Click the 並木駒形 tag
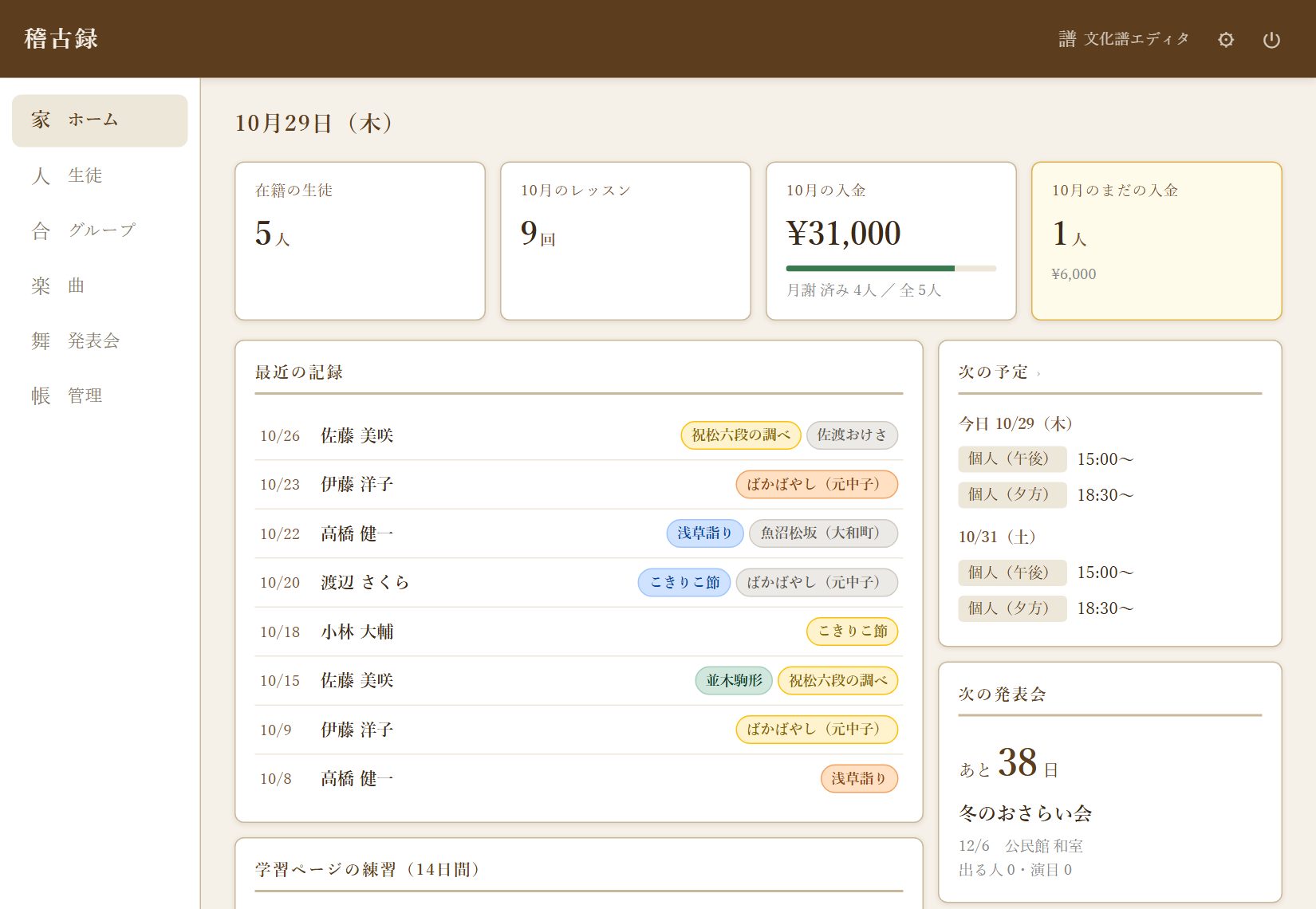 pyautogui.click(x=734, y=681)
